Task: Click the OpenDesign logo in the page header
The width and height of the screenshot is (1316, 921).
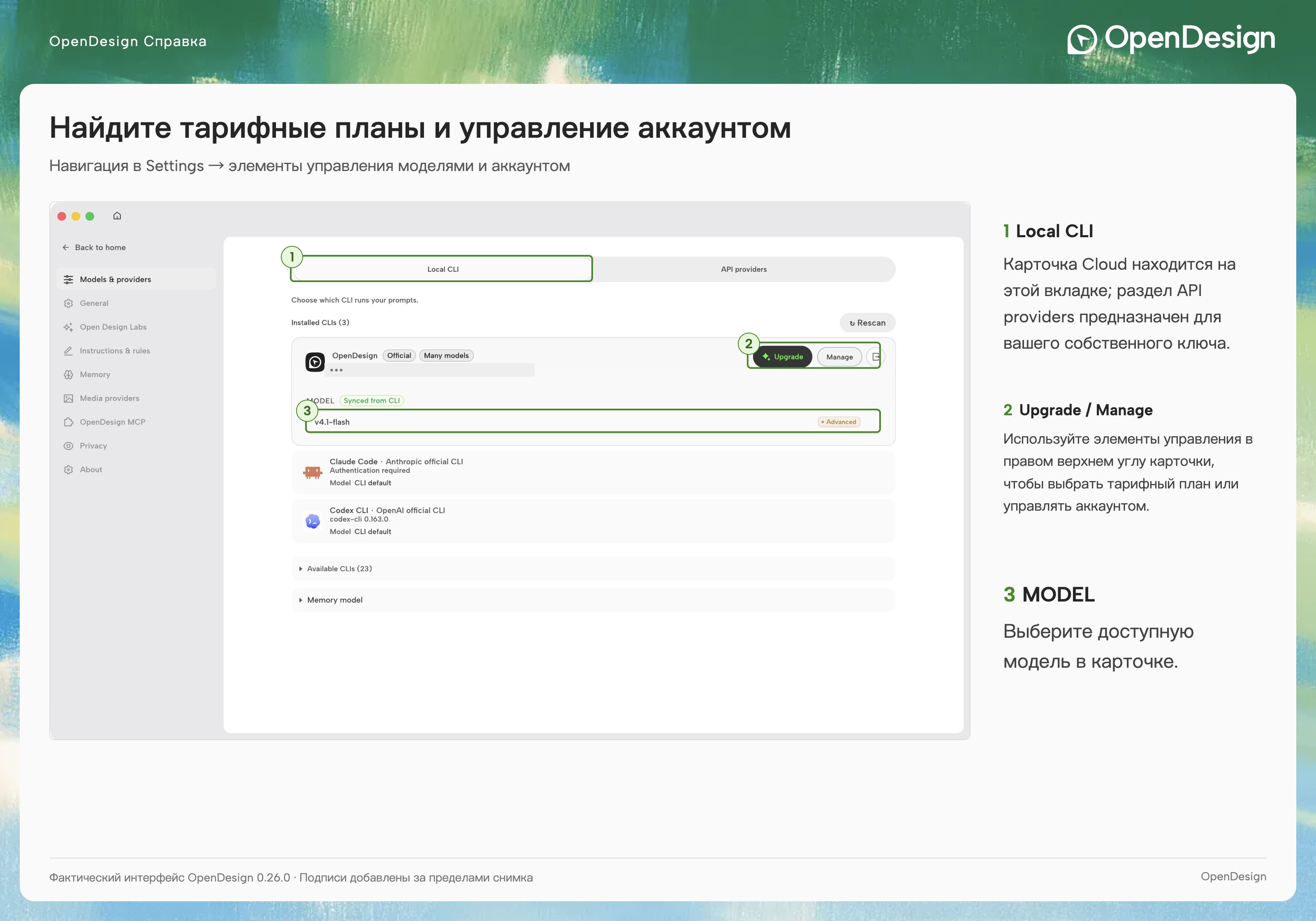Action: point(1171,39)
